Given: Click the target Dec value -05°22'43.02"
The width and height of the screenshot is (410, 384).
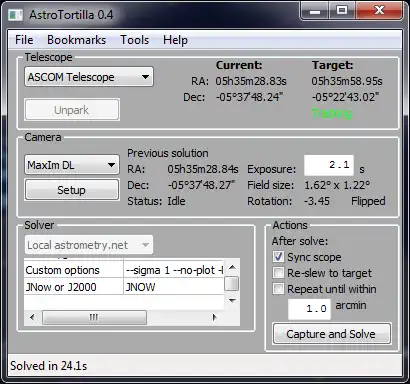Looking at the screenshot, I should 345,97.
